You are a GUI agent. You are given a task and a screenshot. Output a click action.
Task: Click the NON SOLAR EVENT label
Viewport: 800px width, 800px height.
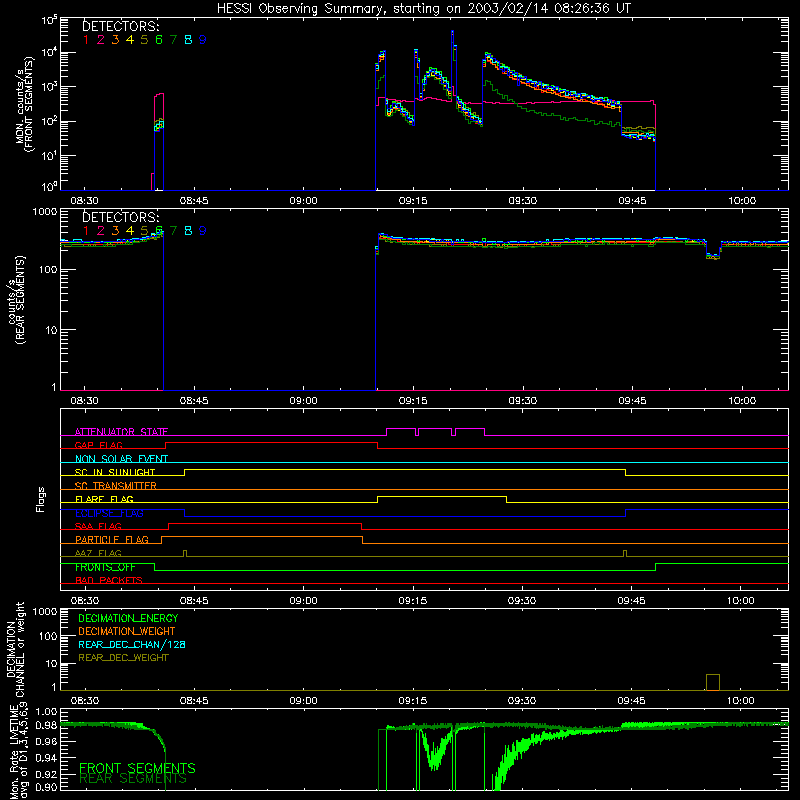click(x=121, y=459)
